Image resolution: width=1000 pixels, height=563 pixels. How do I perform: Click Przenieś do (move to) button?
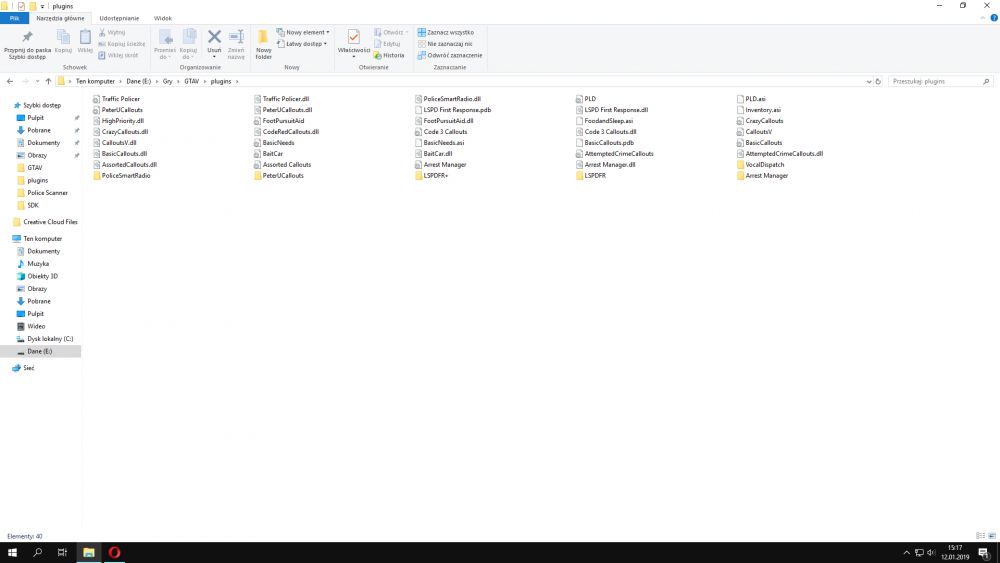click(x=165, y=45)
